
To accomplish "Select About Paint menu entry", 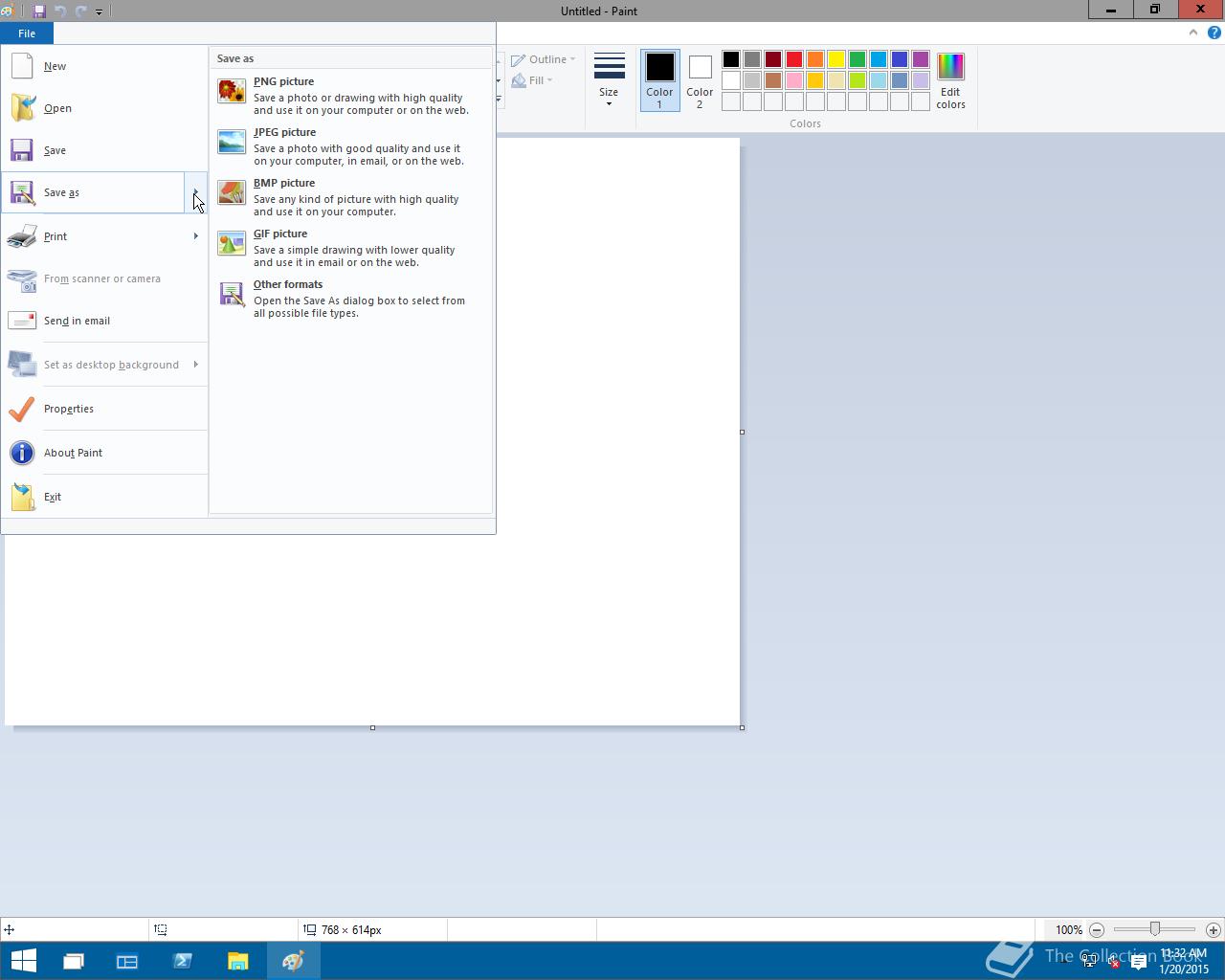I will pyautogui.click(x=103, y=453).
